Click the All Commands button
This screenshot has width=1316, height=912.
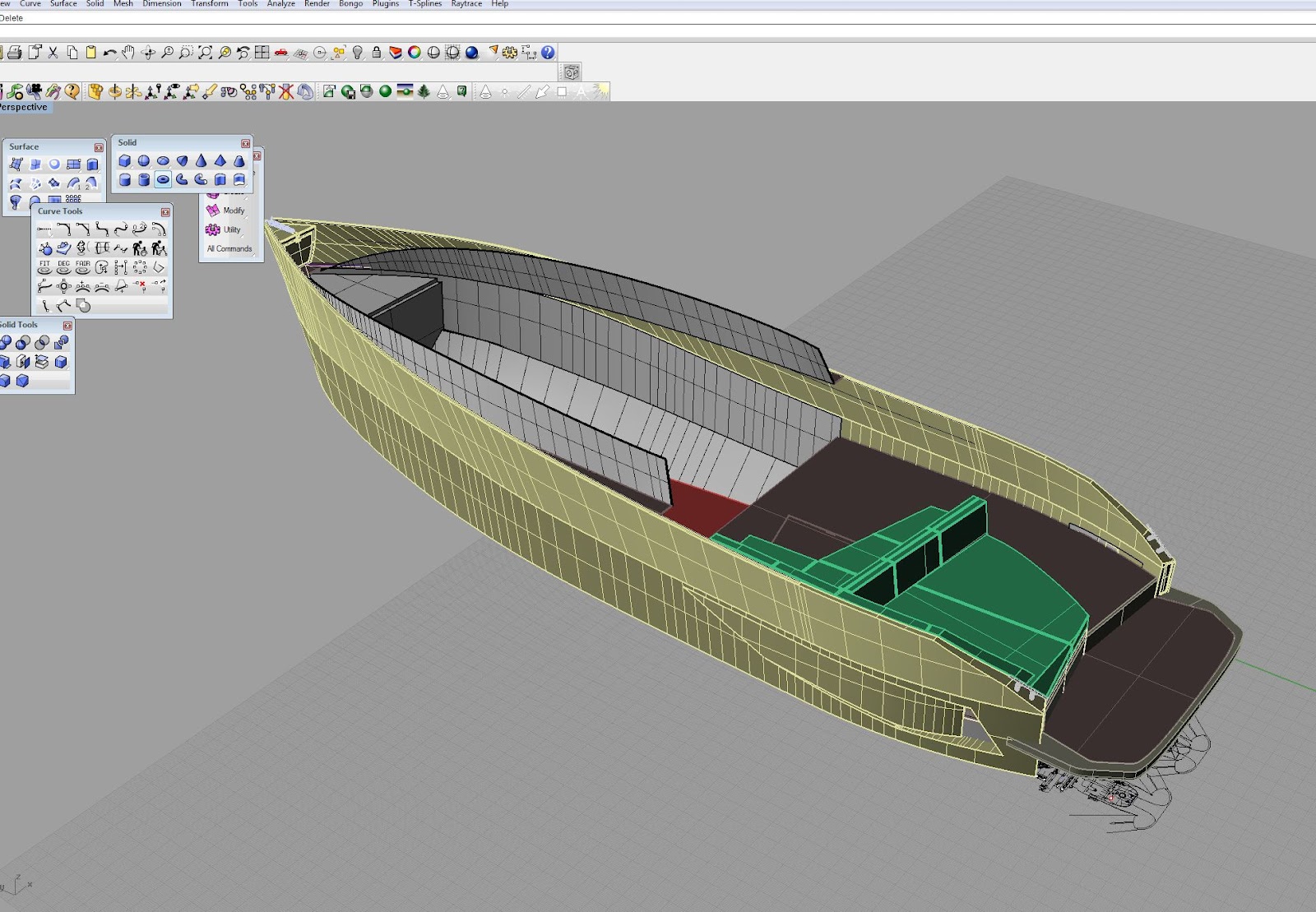(229, 248)
